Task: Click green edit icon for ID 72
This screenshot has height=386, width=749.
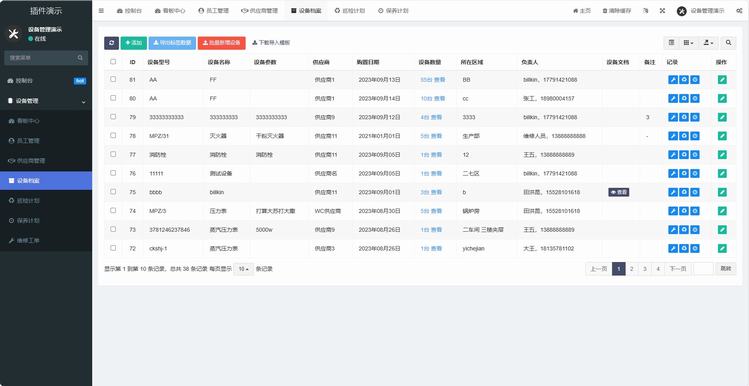Action: click(x=722, y=248)
